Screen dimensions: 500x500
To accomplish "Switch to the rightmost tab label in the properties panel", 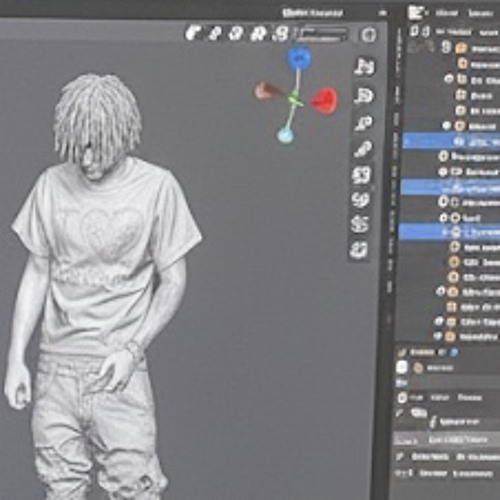I will [x=469, y=398].
